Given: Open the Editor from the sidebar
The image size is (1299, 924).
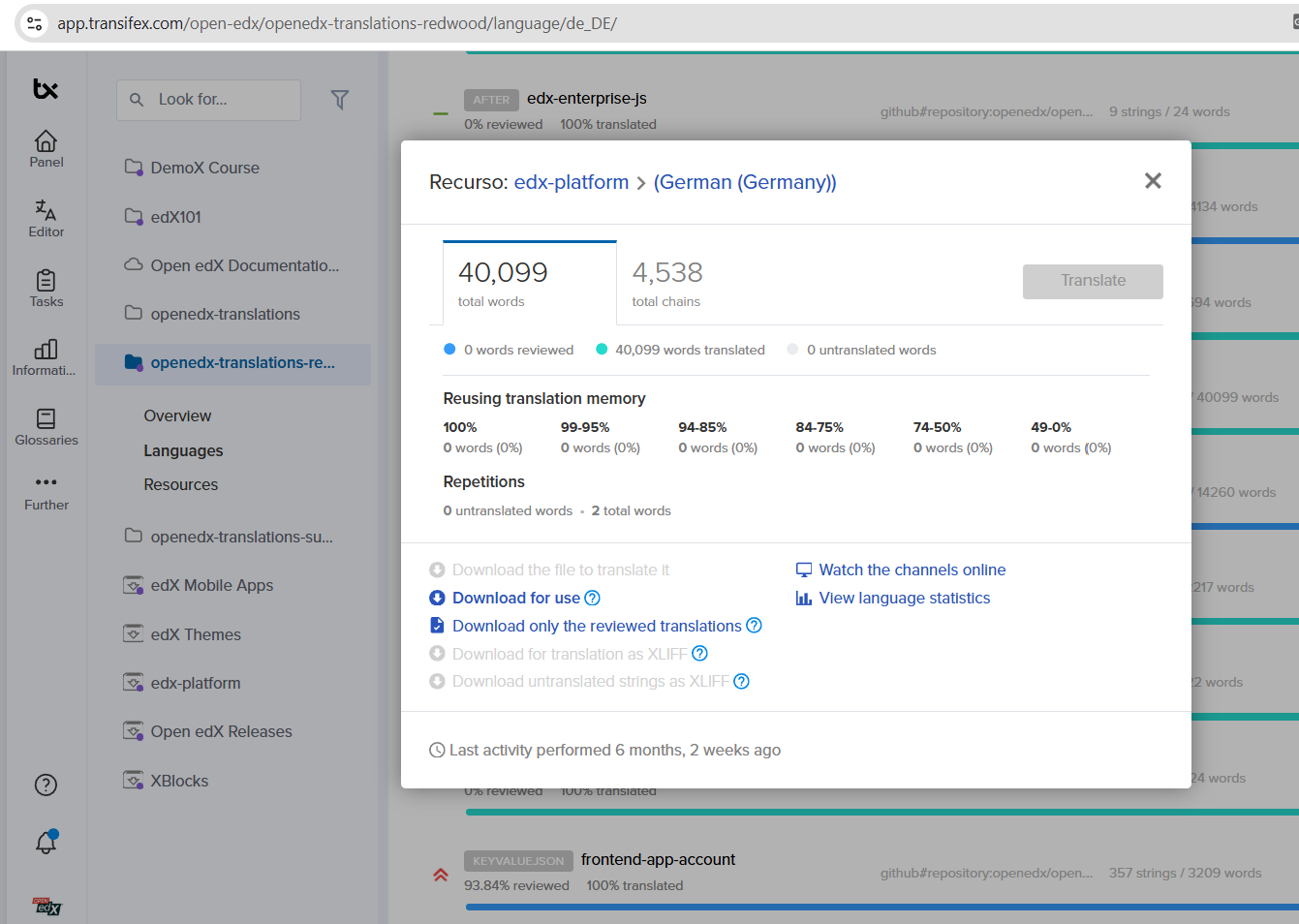Looking at the screenshot, I should point(46,219).
